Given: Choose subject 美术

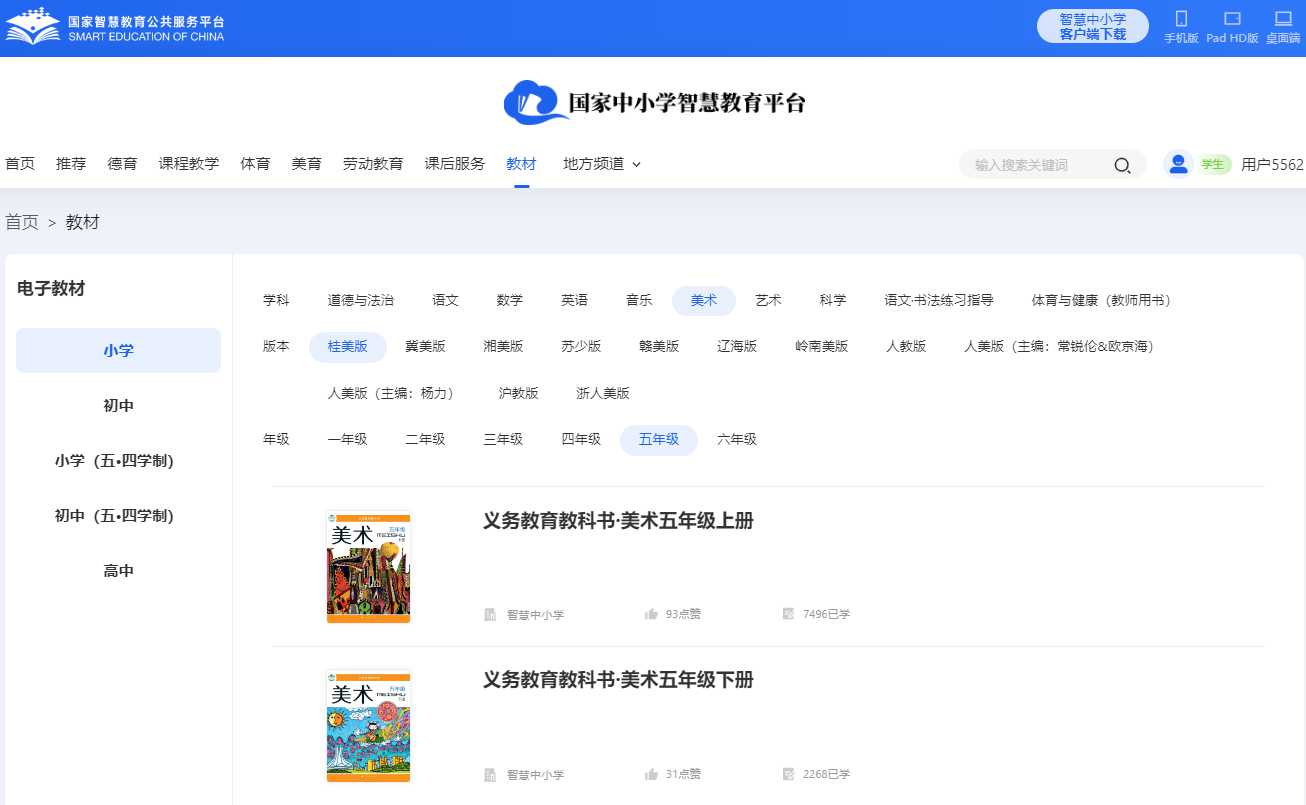Looking at the screenshot, I should (704, 300).
